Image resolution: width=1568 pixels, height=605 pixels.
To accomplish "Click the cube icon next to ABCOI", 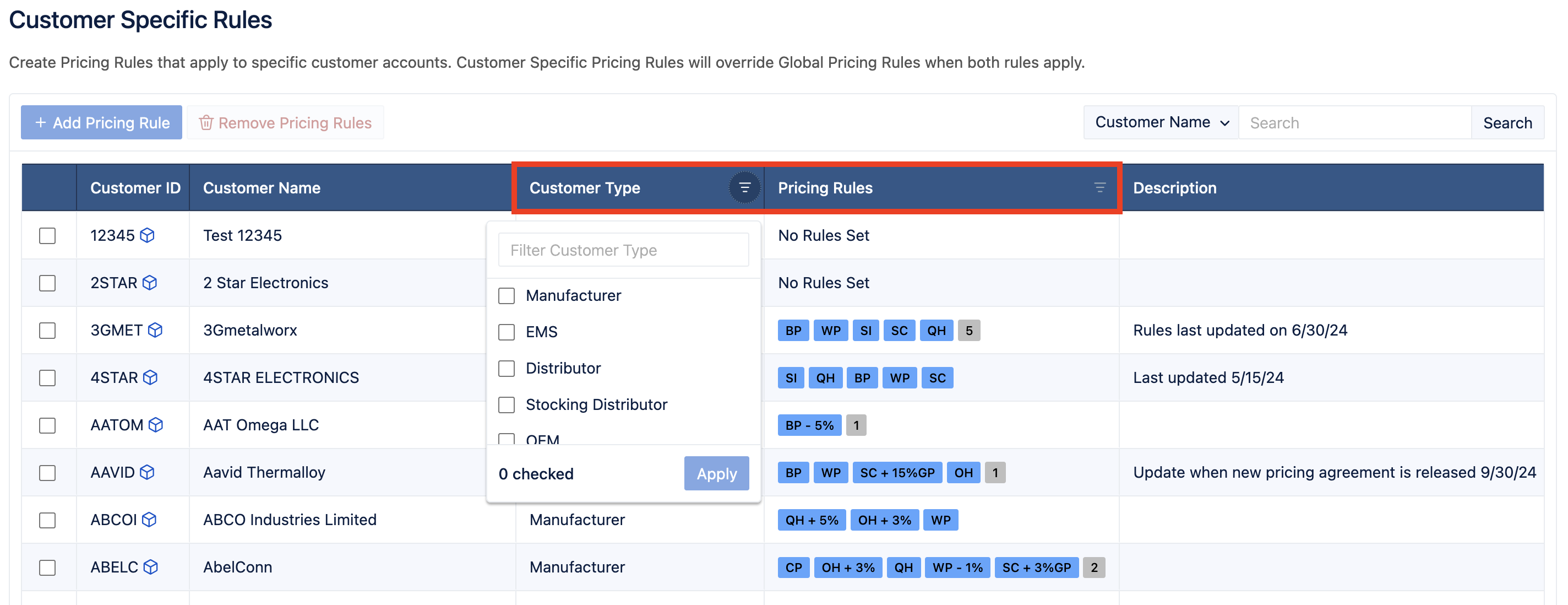I will click(x=149, y=520).
